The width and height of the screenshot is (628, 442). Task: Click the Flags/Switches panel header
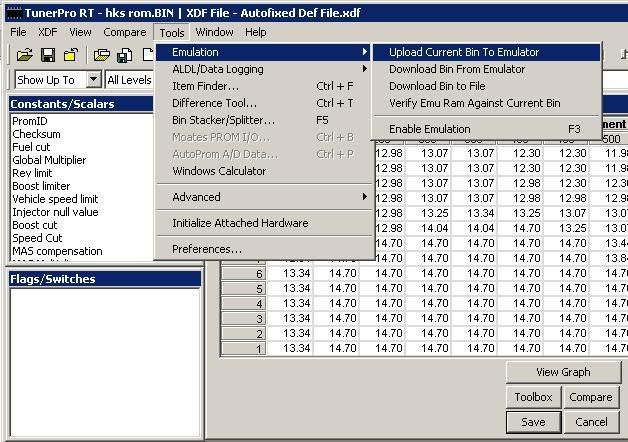[x=105, y=279]
